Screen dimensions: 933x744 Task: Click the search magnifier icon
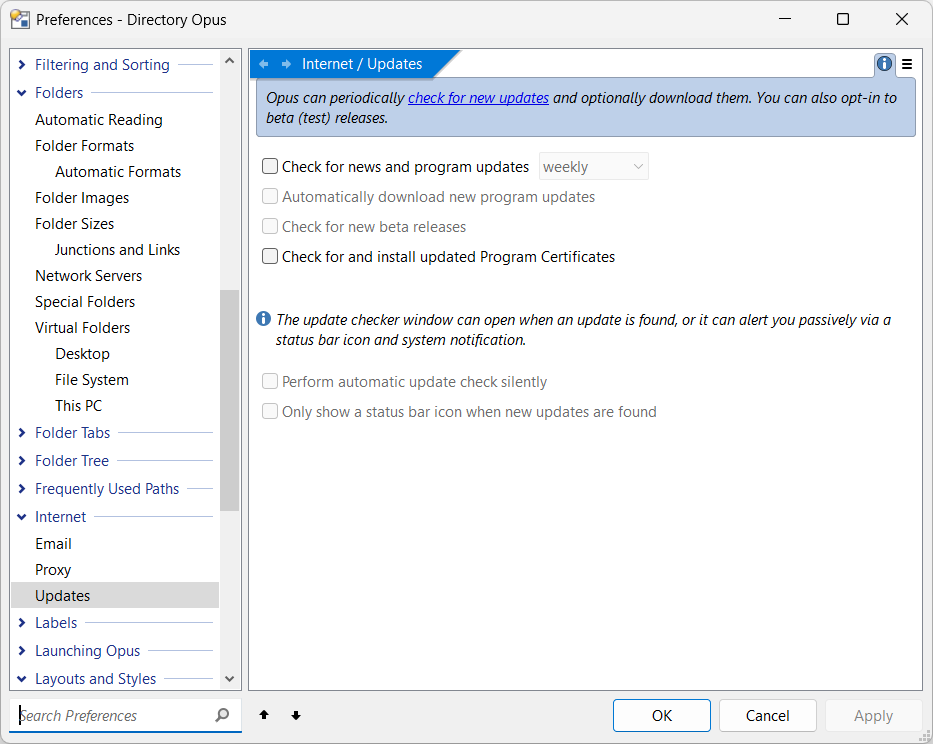[222, 715]
